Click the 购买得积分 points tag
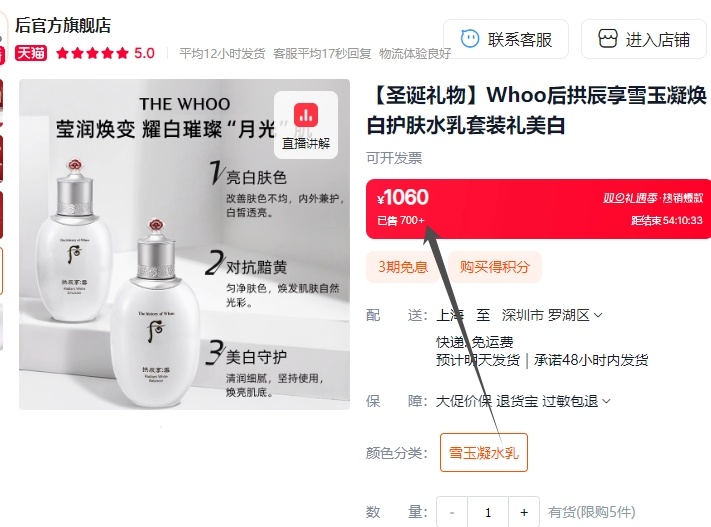This screenshot has width=711, height=527. (x=495, y=267)
